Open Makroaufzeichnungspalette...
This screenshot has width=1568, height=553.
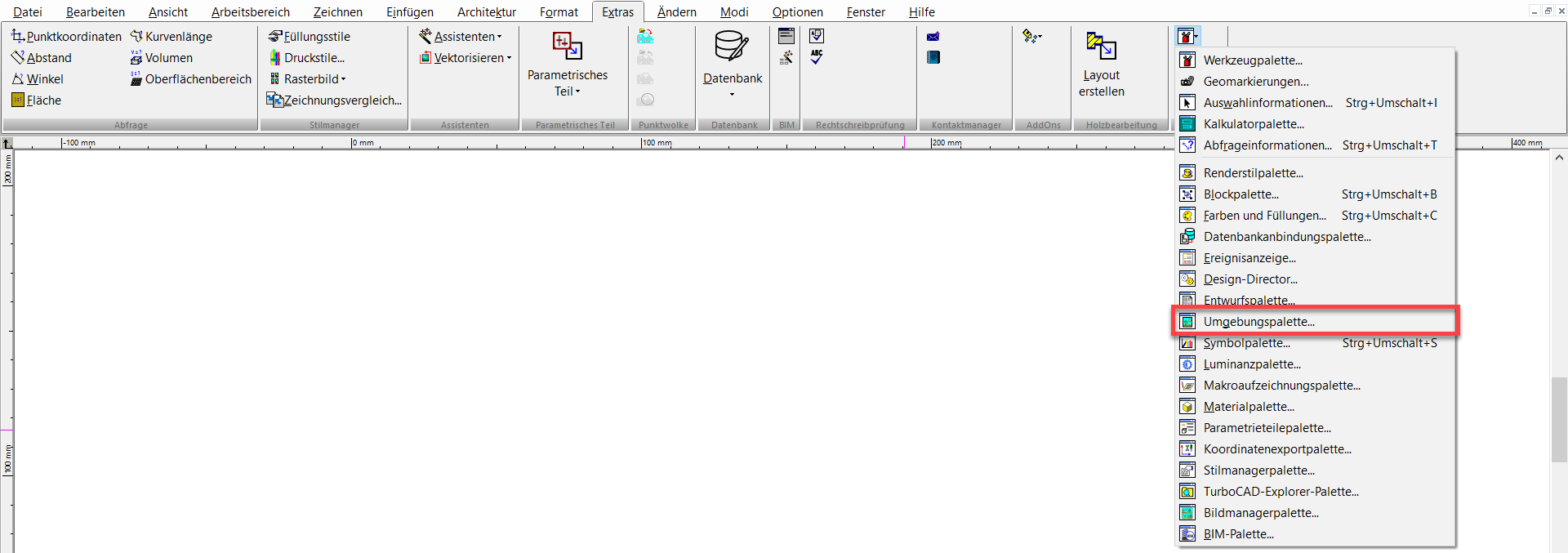tap(1315, 386)
